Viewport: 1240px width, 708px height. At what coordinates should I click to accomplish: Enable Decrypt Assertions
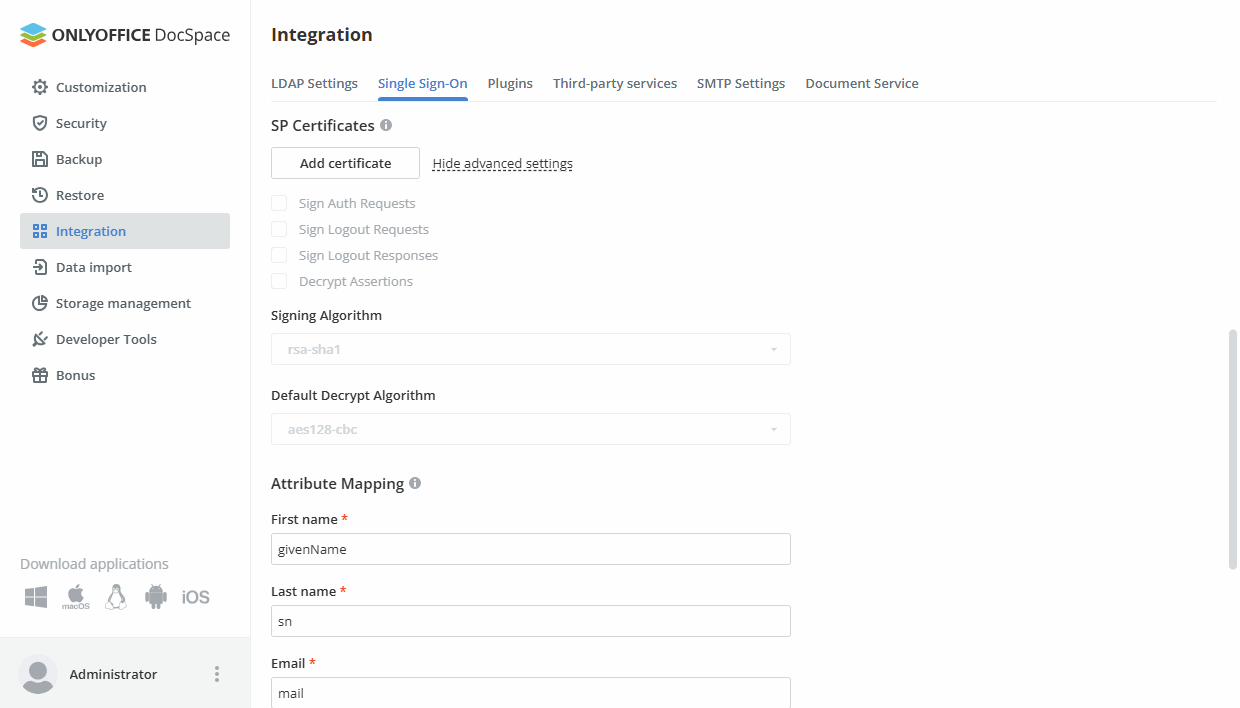click(279, 281)
